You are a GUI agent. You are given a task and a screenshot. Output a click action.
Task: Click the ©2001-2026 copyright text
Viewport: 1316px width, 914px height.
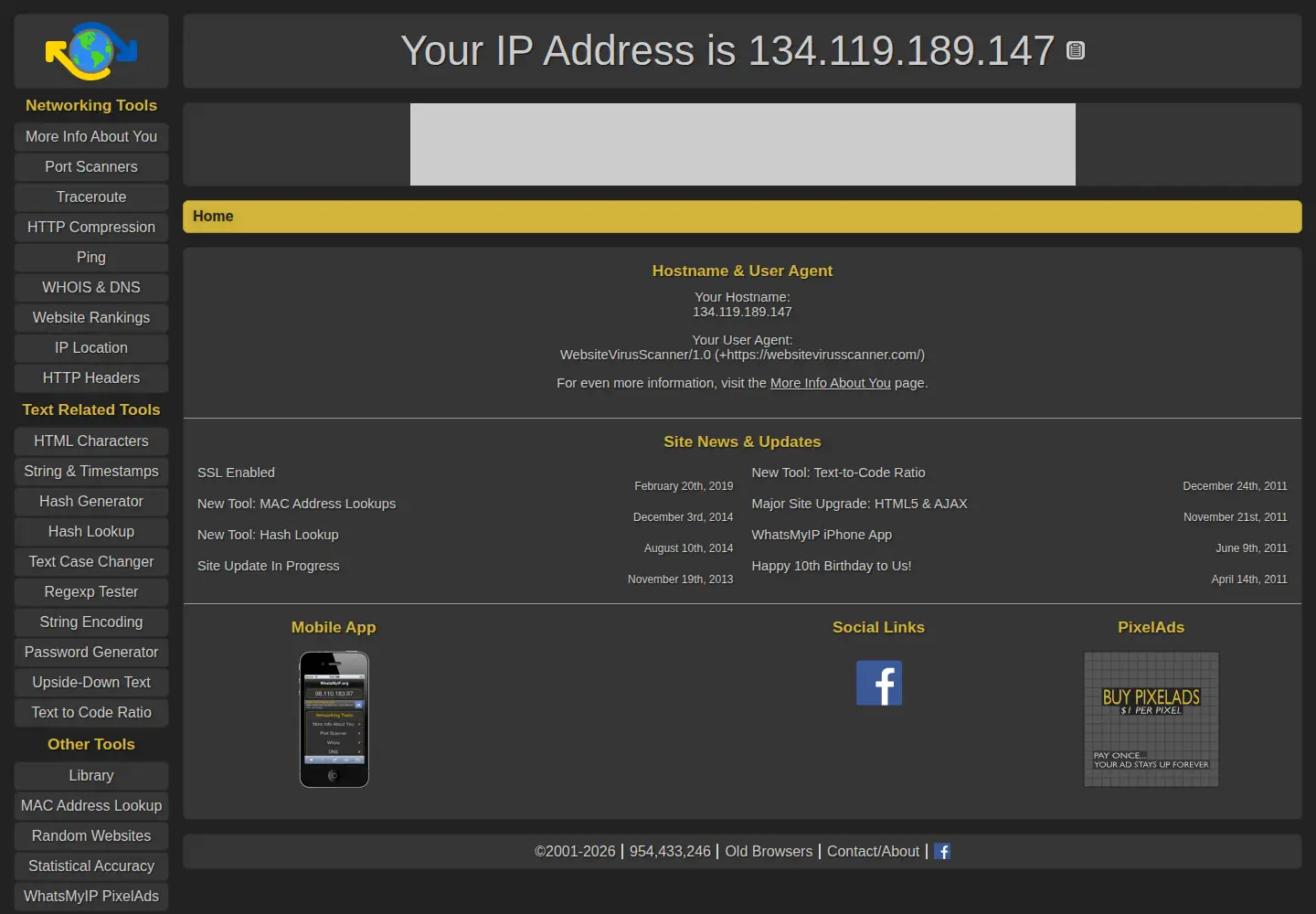575,851
